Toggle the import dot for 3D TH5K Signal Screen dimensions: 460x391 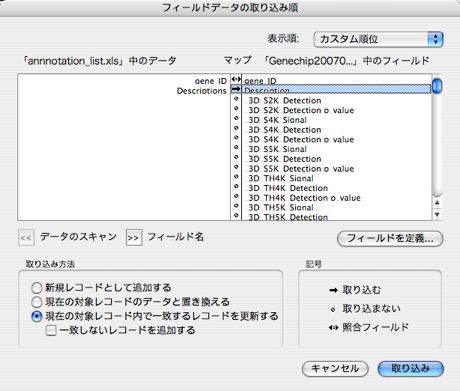[x=236, y=206]
